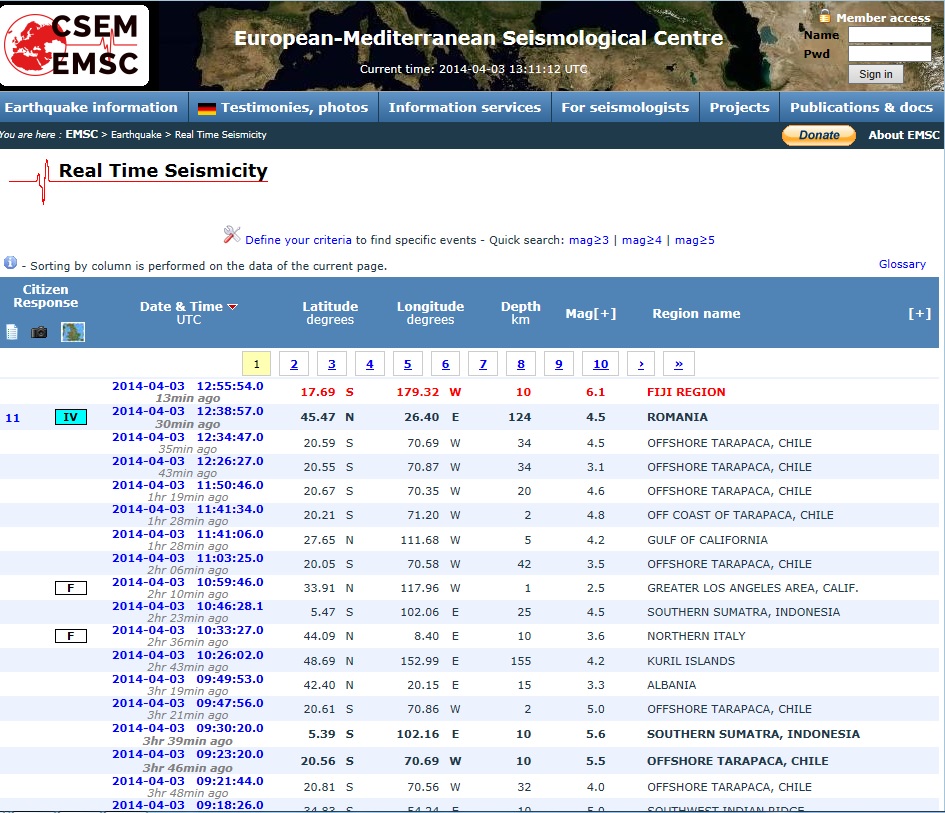
Task: Click the padlock icon beside Member access
Action: (825, 16)
